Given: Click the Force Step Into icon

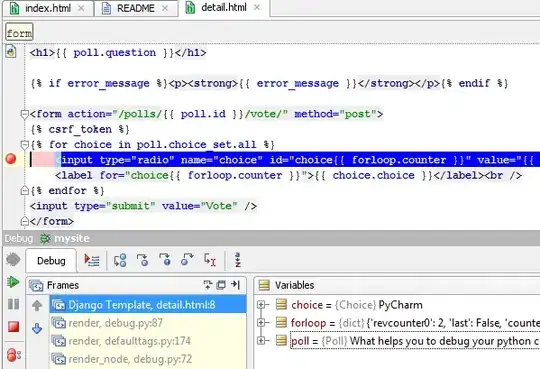Looking at the screenshot, I should (x=165, y=260).
